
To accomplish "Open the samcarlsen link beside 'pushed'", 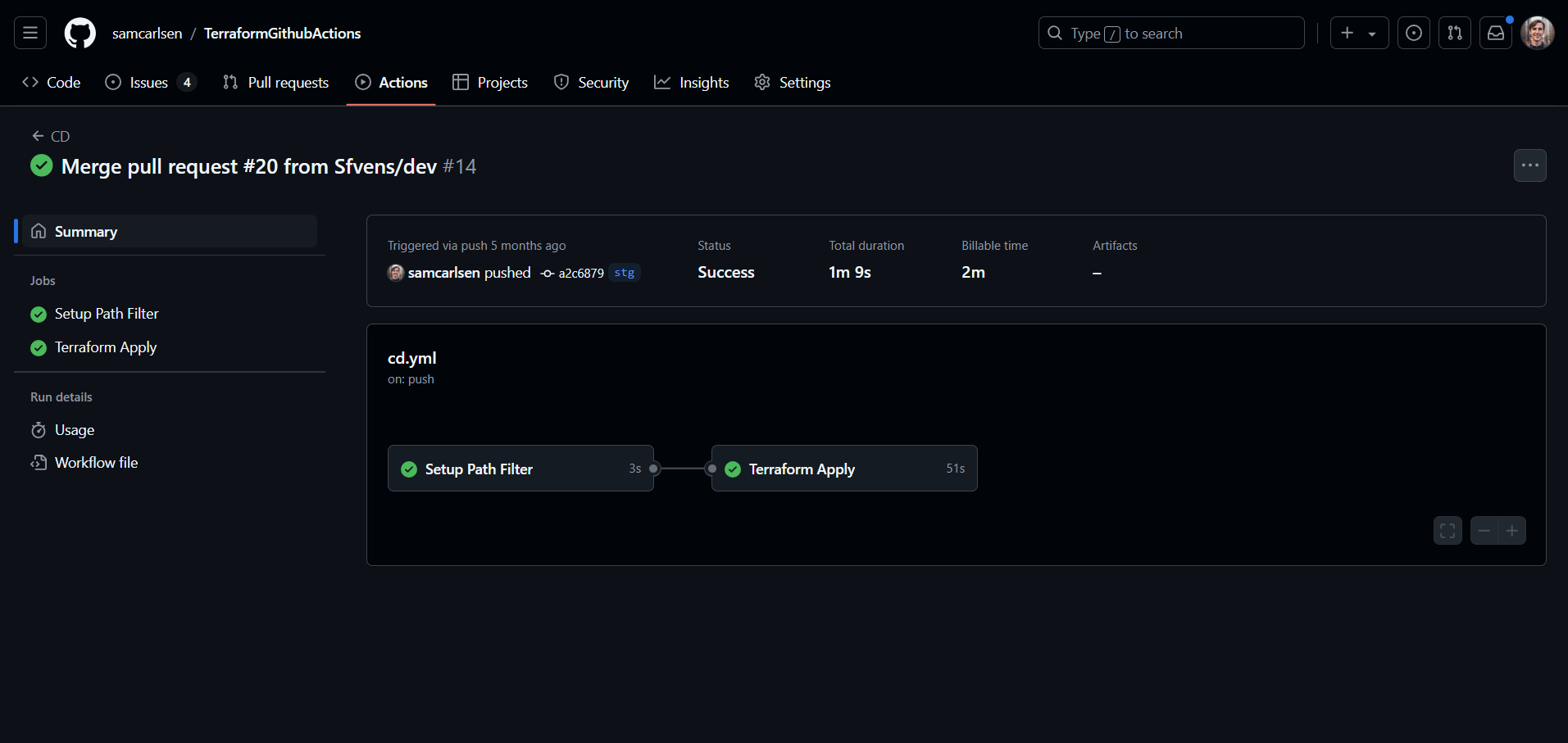I will [x=443, y=273].
